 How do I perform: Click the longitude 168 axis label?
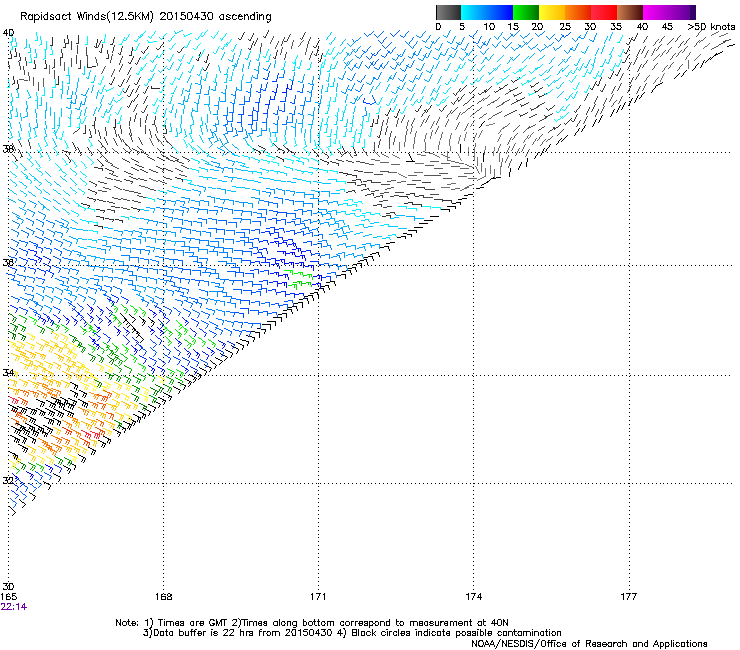[163, 597]
